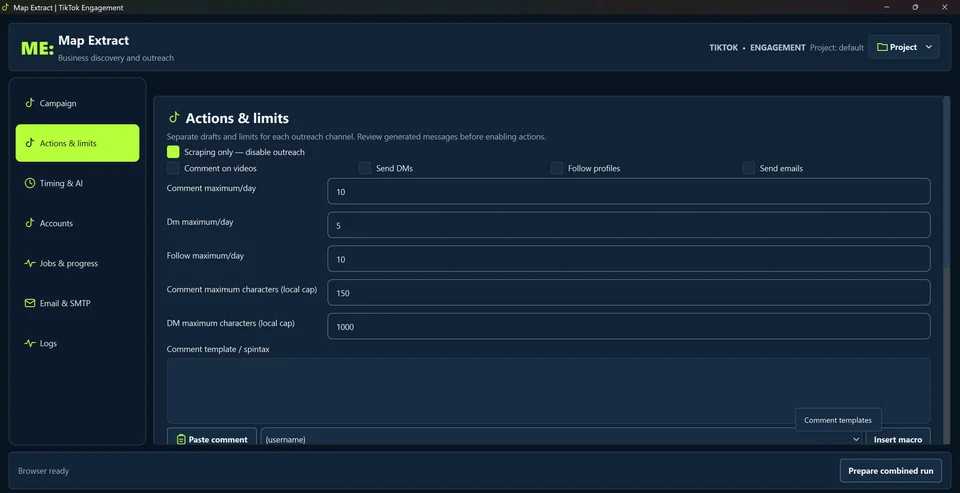This screenshot has width=960, height=493.
Task: Tick the Follow profiles checkbox
Action: click(557, 168)
